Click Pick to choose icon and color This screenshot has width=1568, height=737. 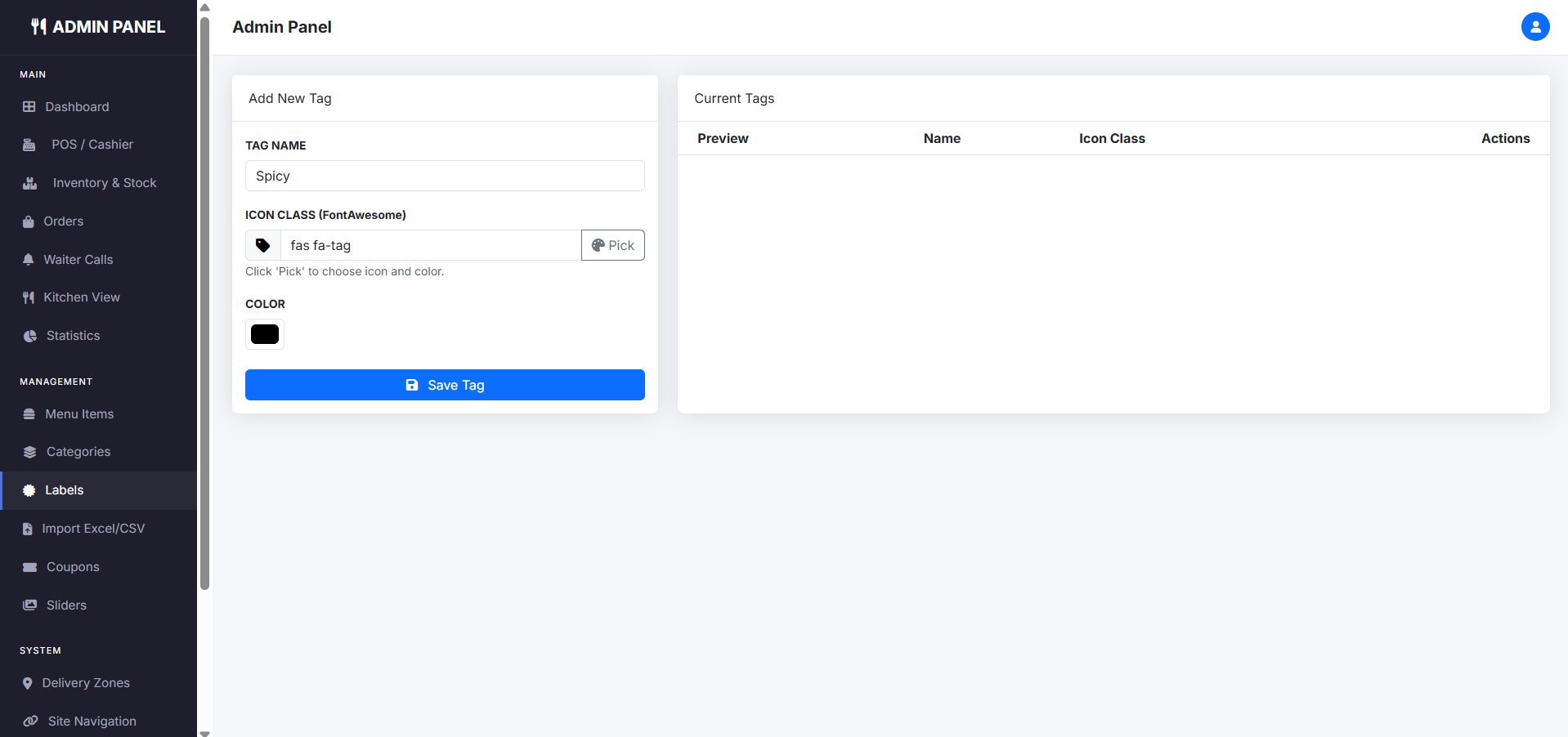(612, 245)
